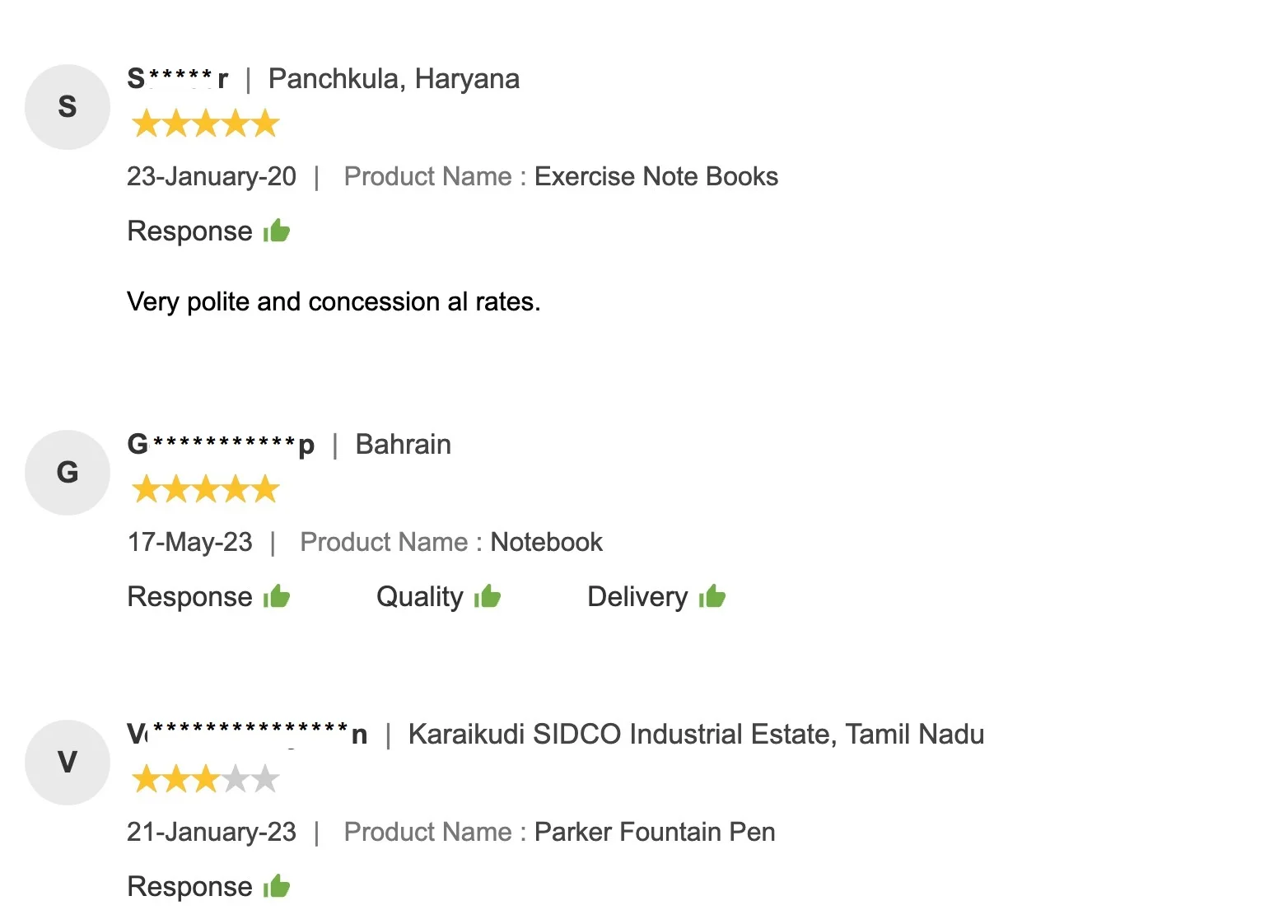The image size is (1288, 924).
Task: Click review text 'Very polite and concession al rates'
Action: (x=334, y=302)
